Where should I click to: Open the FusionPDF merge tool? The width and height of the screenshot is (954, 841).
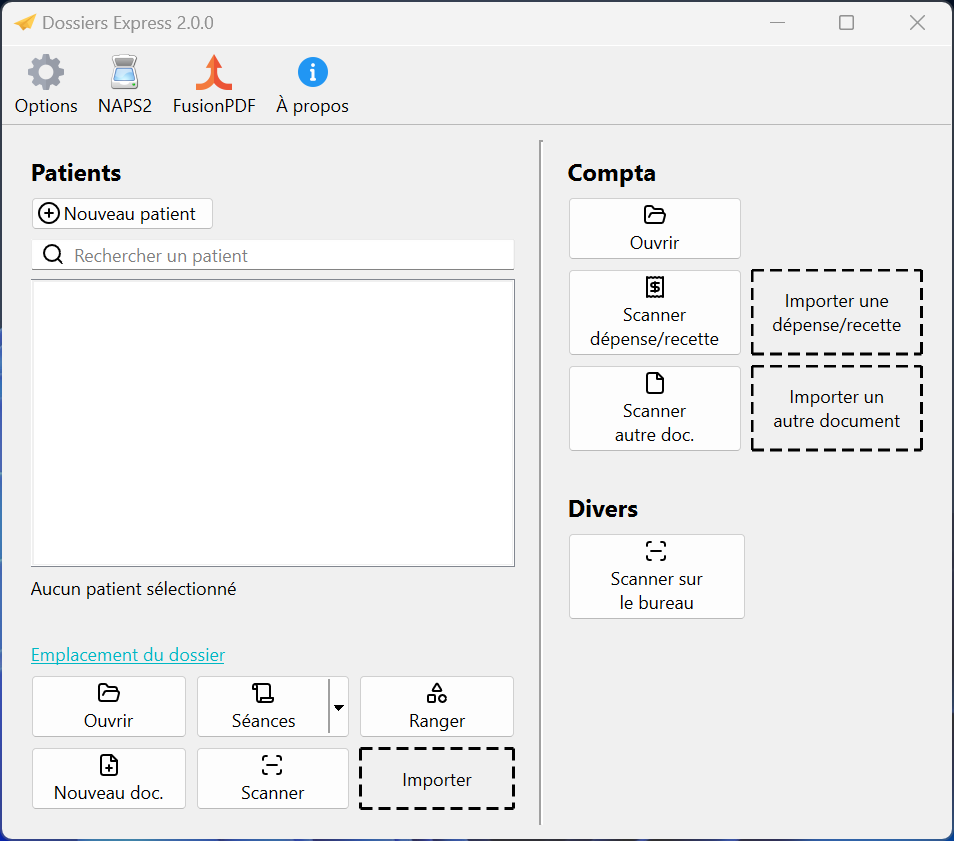[x=213, y=85]
